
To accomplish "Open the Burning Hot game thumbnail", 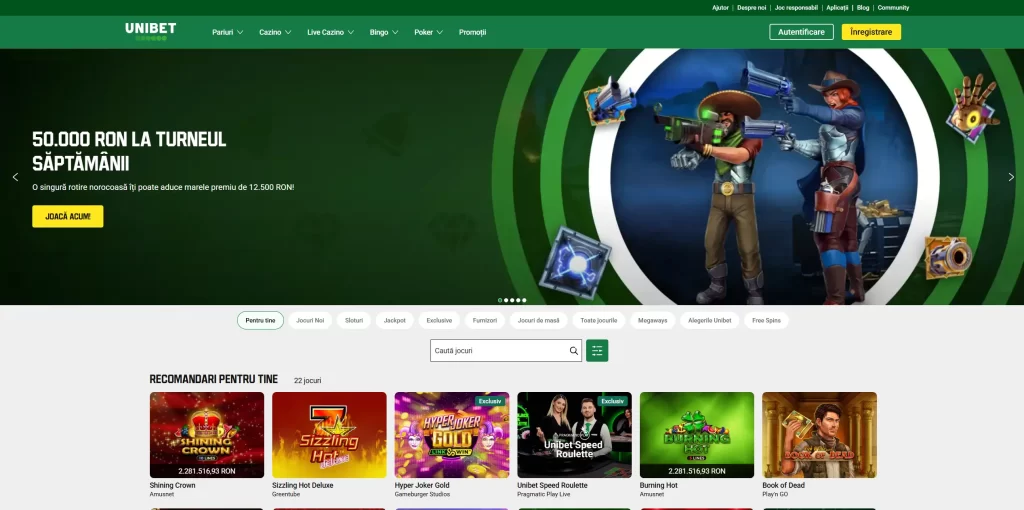I will 697,435.
